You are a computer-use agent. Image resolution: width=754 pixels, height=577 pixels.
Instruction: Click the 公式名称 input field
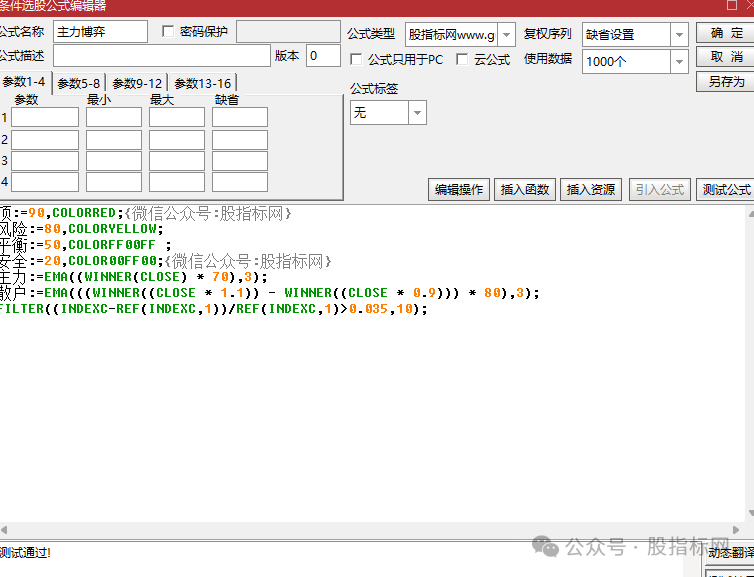pos(101,32)
